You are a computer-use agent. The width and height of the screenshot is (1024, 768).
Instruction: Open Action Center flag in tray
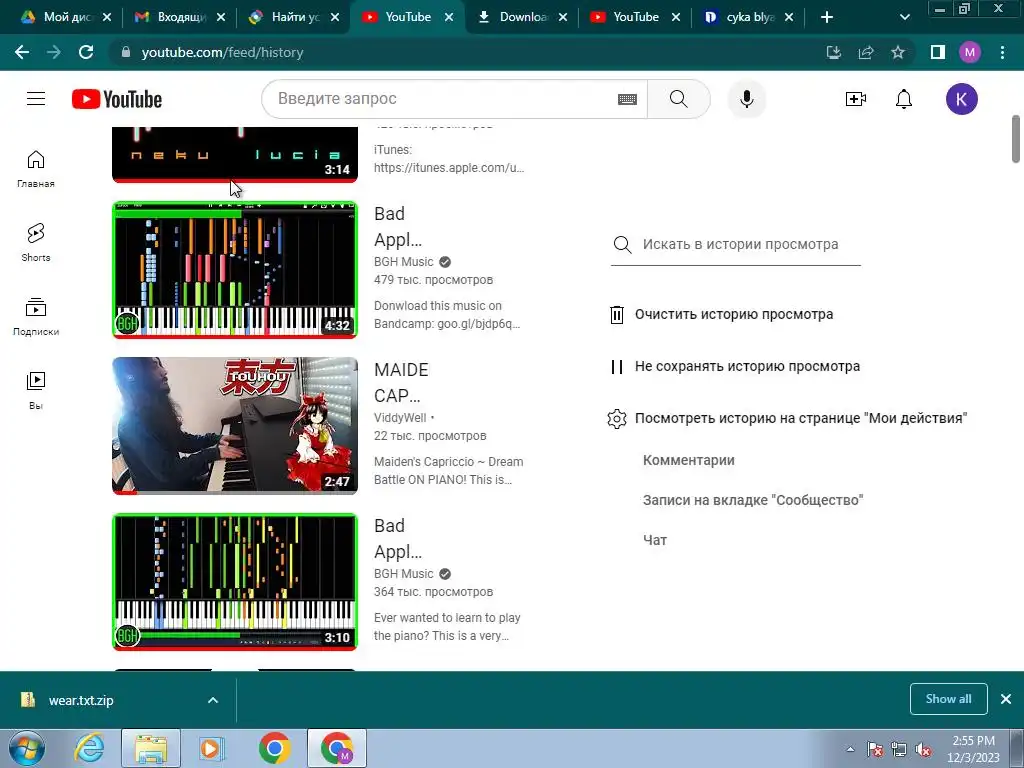[875, 750]
